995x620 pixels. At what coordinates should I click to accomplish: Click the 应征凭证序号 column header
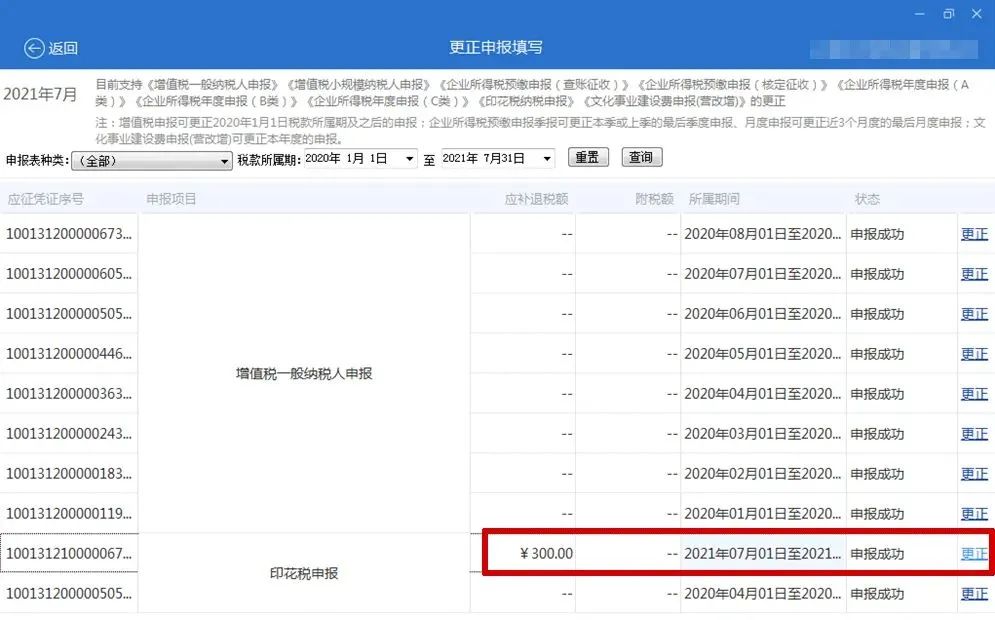(46, 199)
